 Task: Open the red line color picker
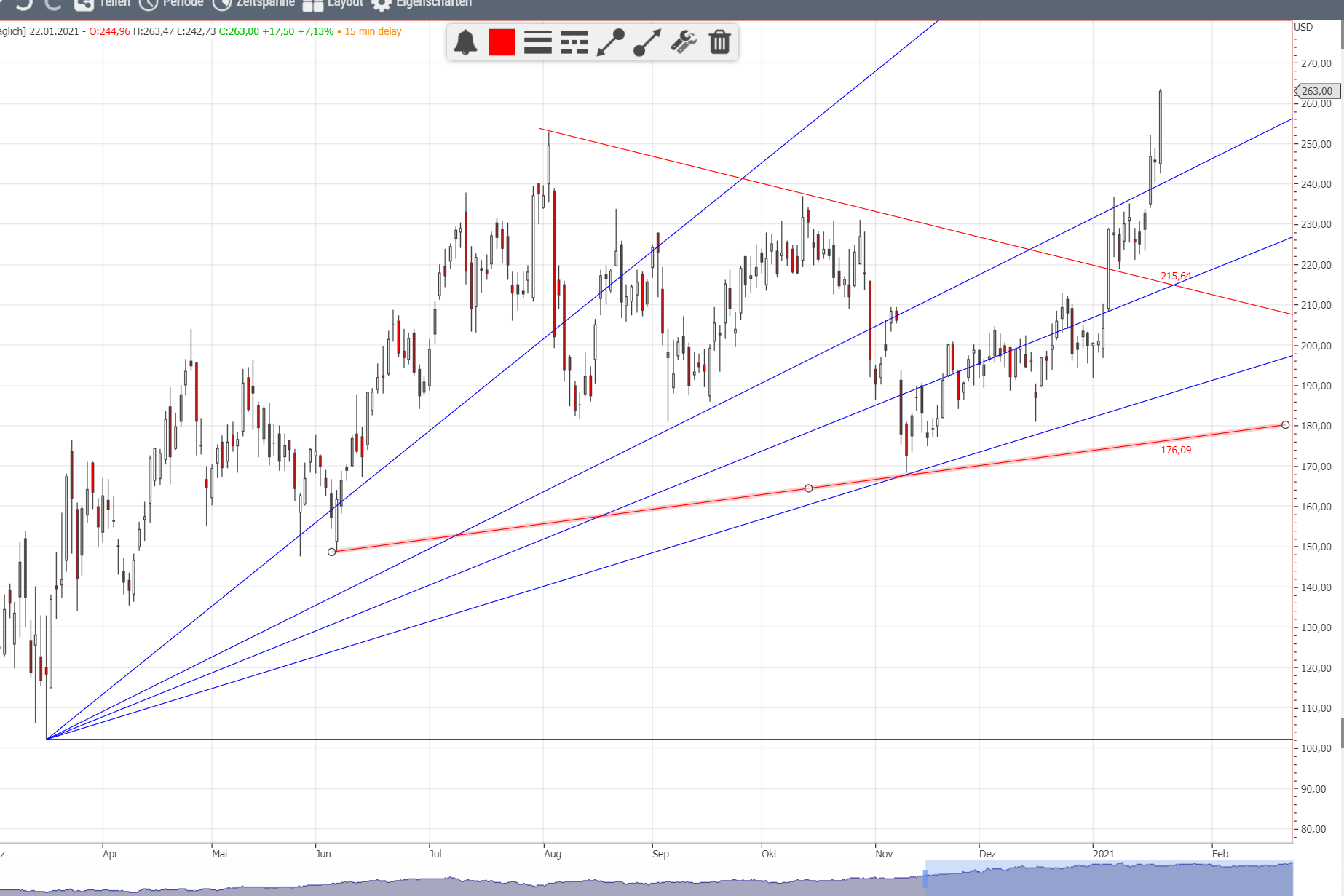[502, 42]
